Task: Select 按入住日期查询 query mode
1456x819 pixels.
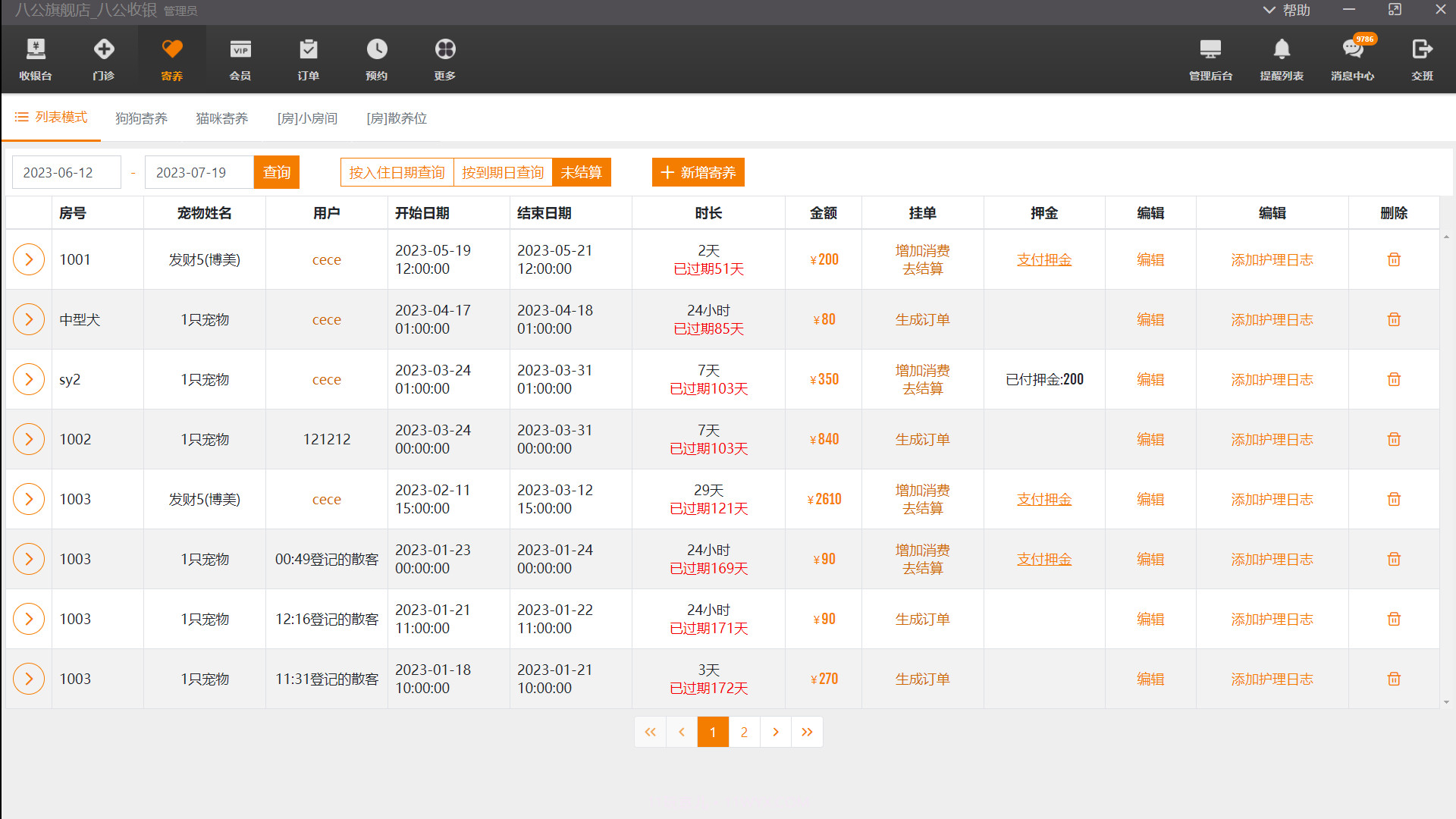Action: pos(397,172)
